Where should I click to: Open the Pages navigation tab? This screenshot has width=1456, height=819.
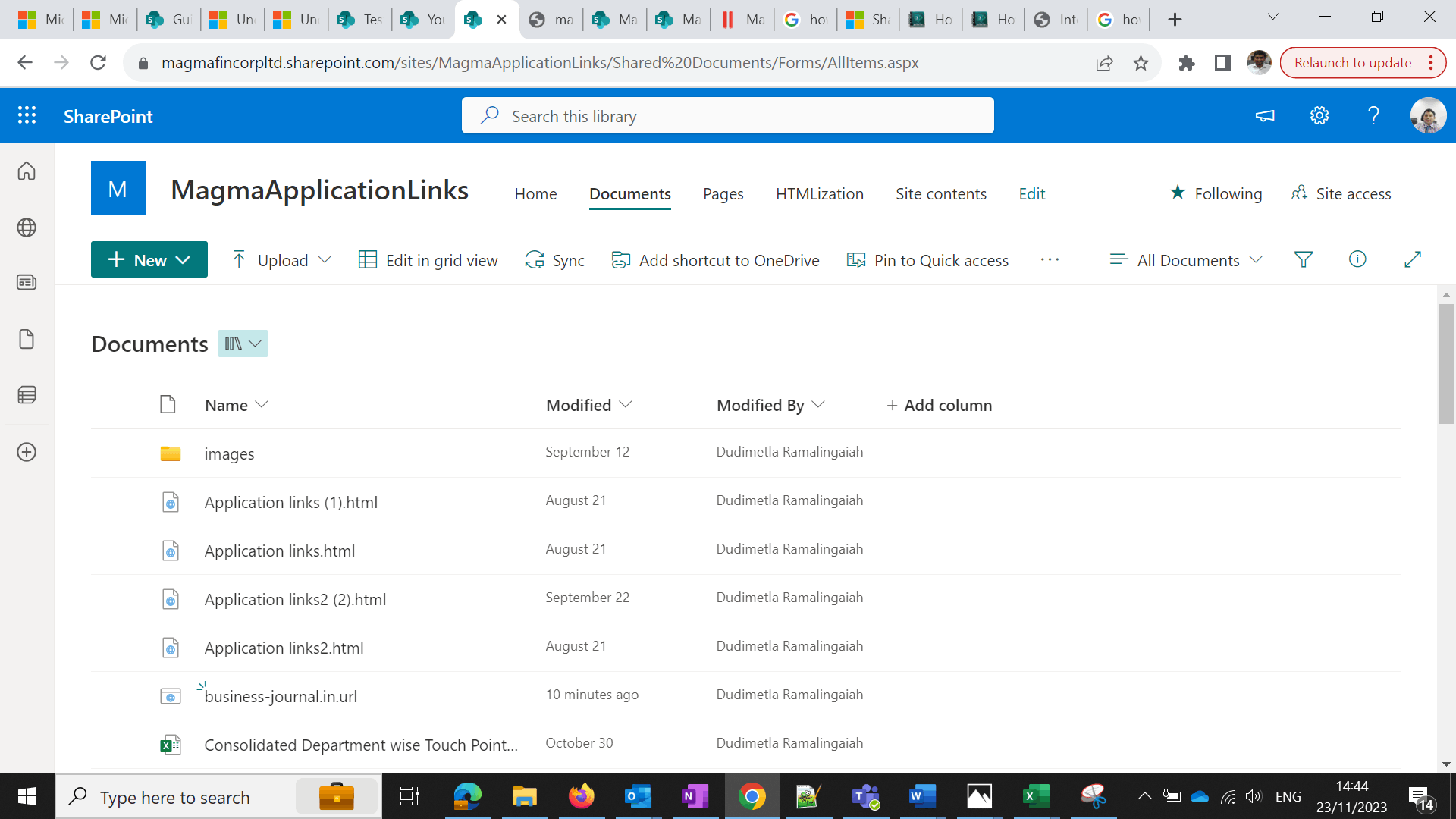coord(723,193)
